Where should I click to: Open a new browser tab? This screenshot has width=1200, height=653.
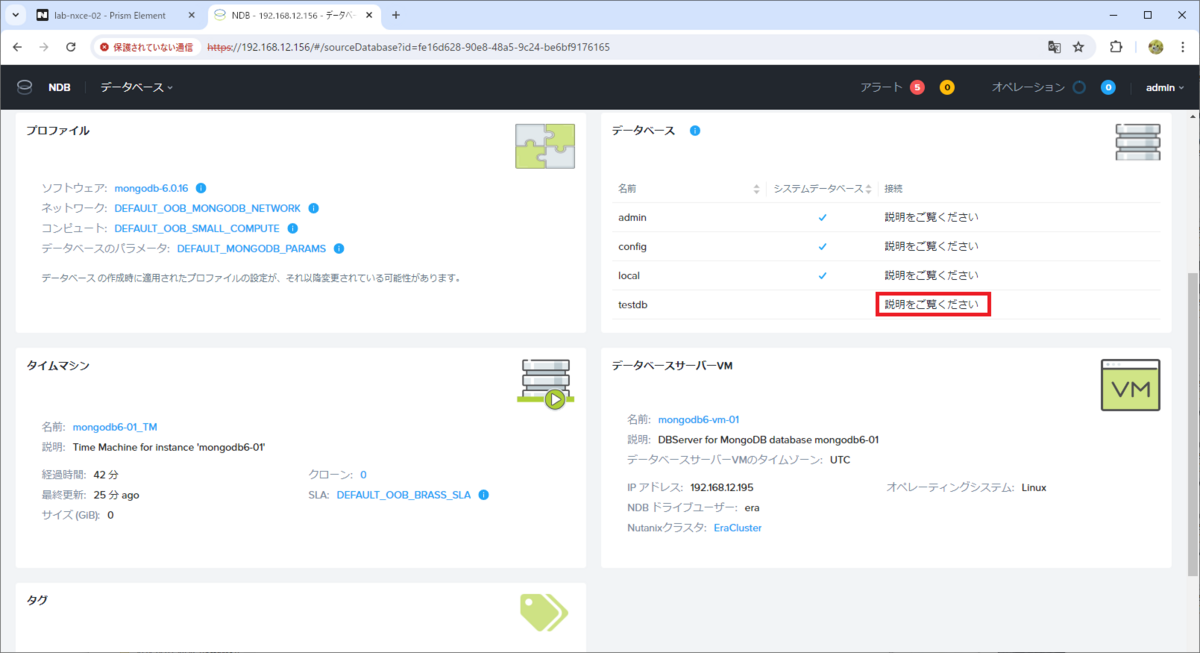[x=396, y=15]
